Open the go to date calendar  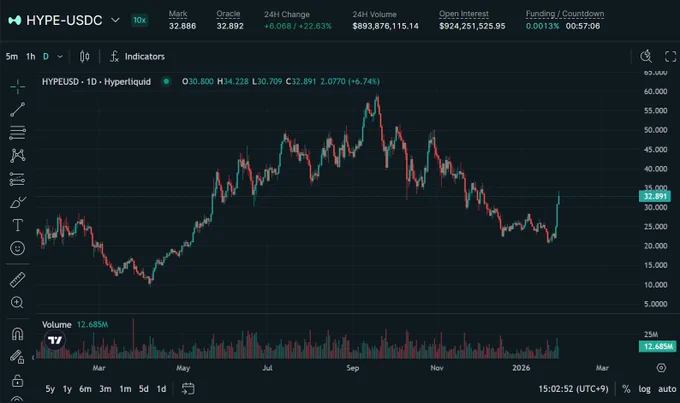188,389
